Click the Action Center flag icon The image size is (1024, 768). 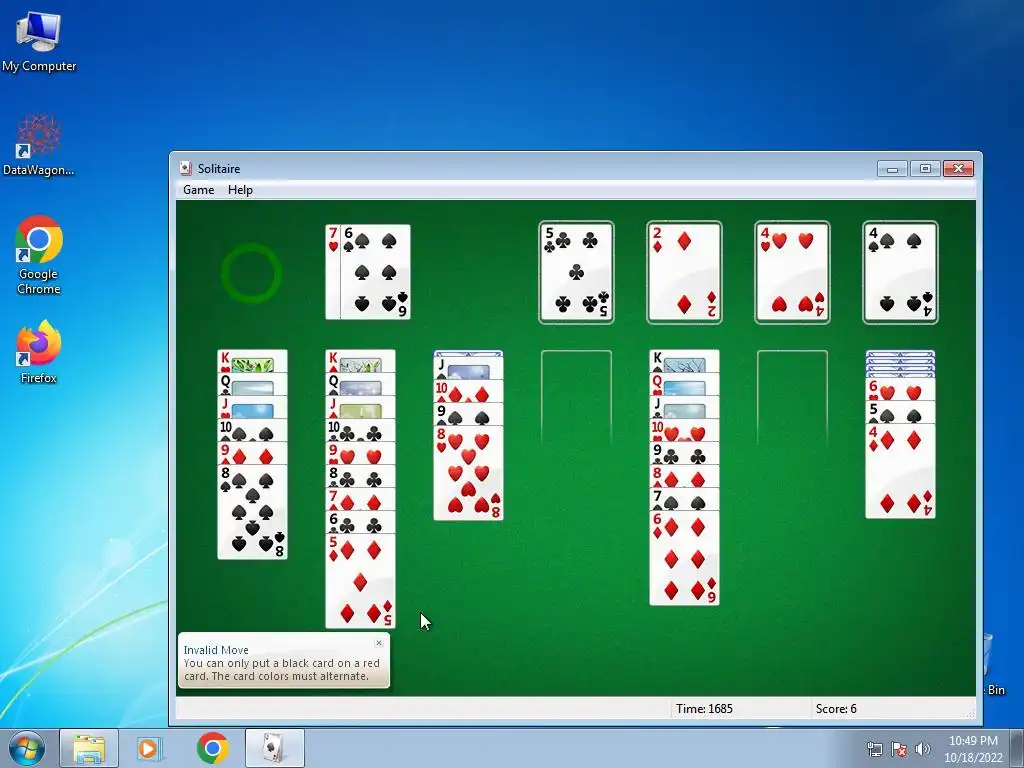[899, 749]
